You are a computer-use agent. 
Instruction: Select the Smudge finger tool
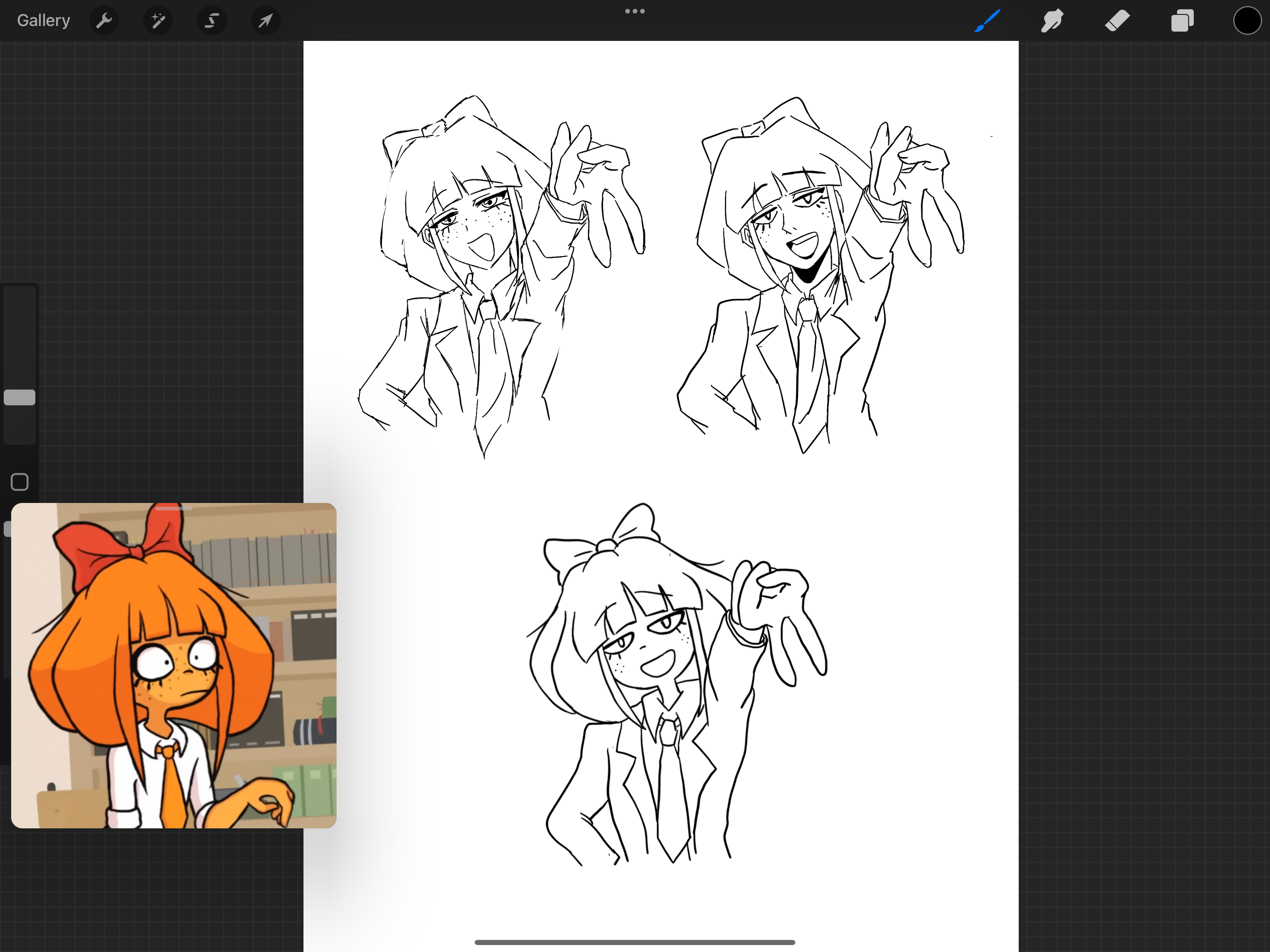coord(1052,21)
